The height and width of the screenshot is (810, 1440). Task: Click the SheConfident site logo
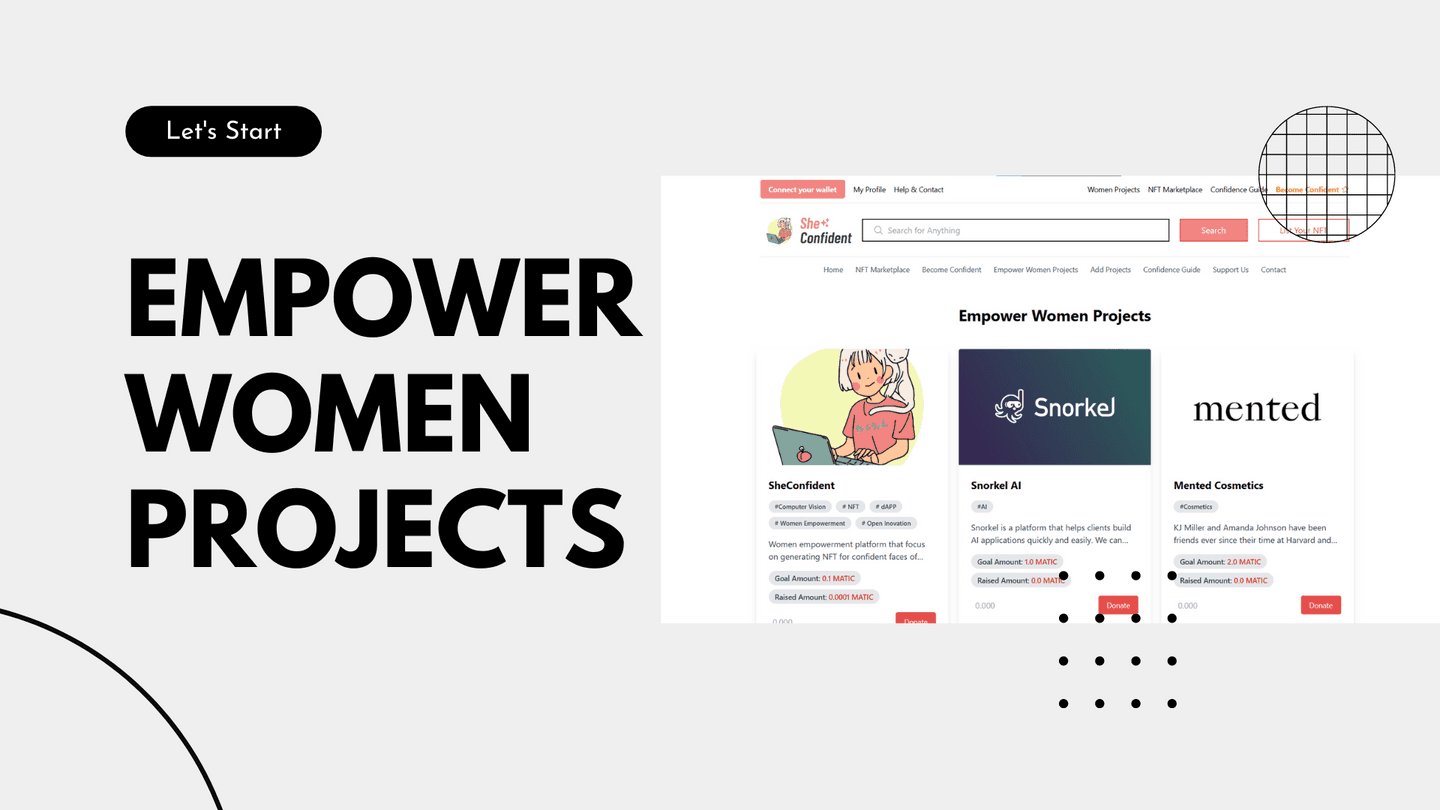click(x=809, y=231)
